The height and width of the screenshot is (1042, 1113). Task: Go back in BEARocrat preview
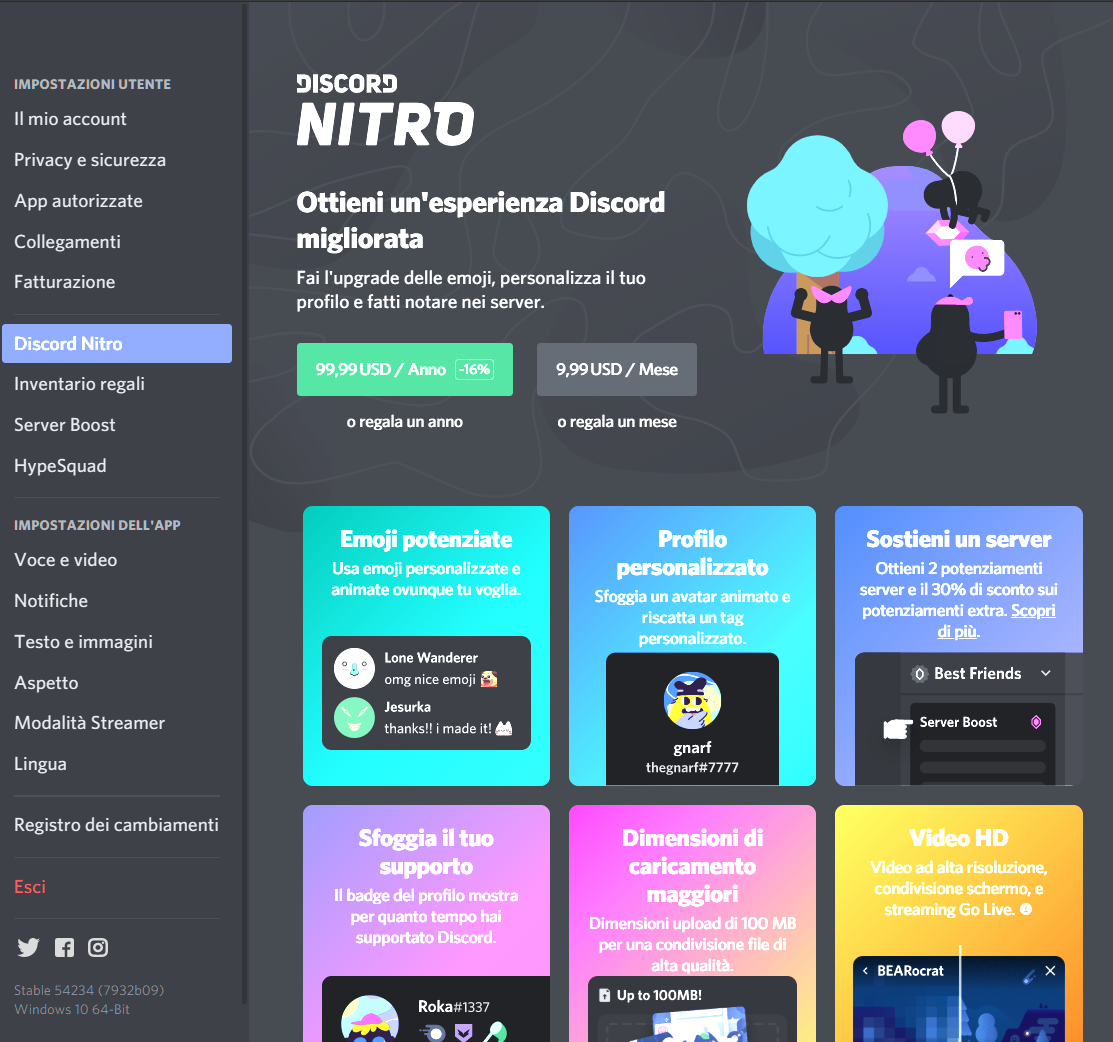[x=865, y=971]
